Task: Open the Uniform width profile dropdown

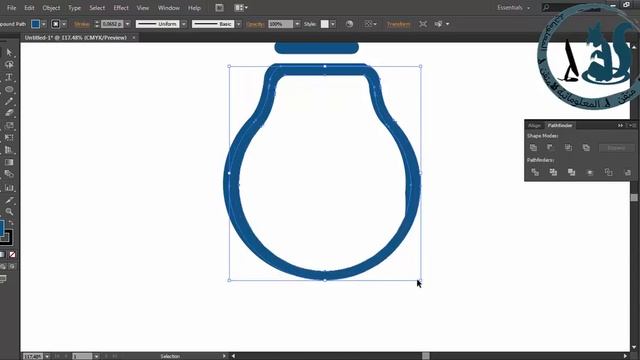Action: [184, 24]
